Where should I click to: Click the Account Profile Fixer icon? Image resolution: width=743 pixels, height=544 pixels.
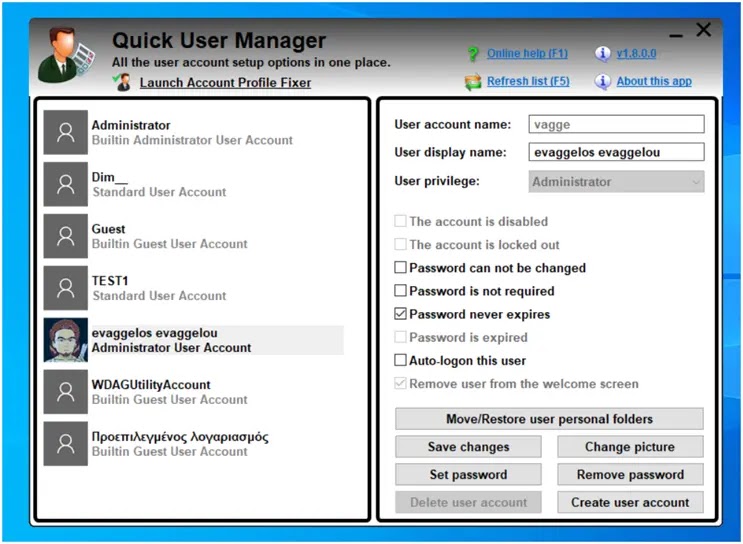click(x=122, y=82)
